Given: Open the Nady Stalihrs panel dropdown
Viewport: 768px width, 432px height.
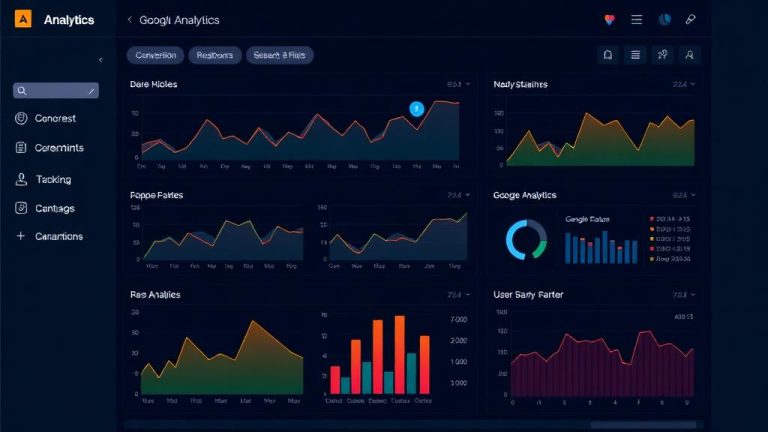Looking at the screenshot, I should 693,84.
